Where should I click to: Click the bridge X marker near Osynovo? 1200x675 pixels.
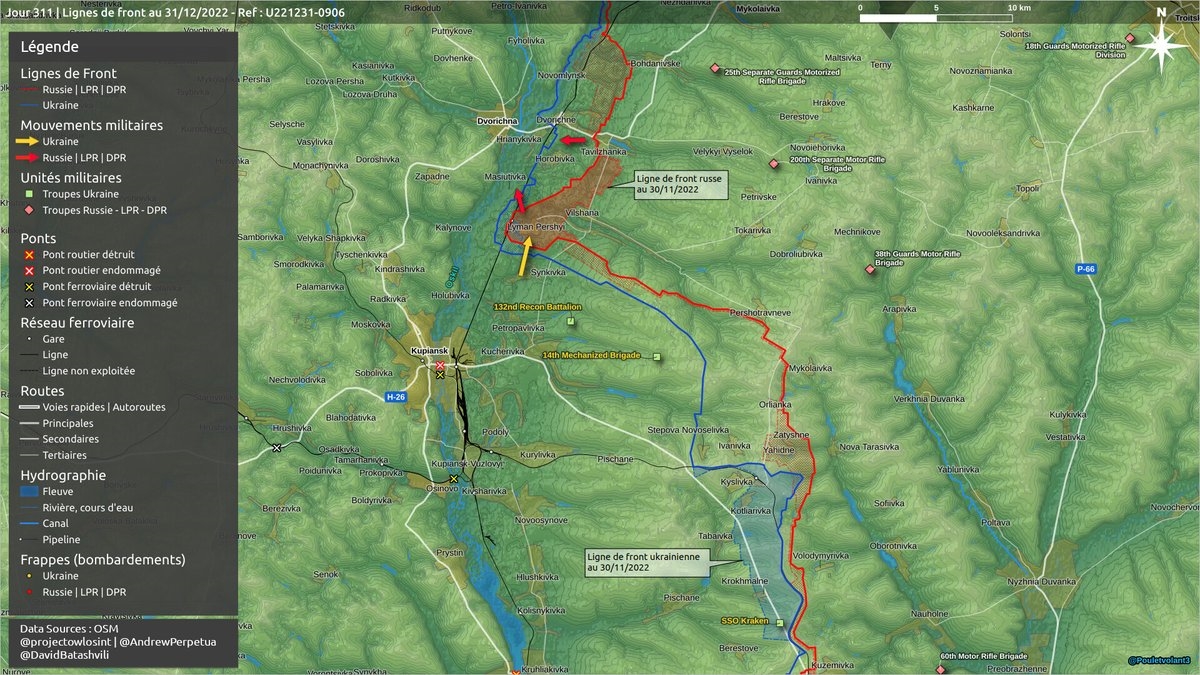(x=453, y=479)
